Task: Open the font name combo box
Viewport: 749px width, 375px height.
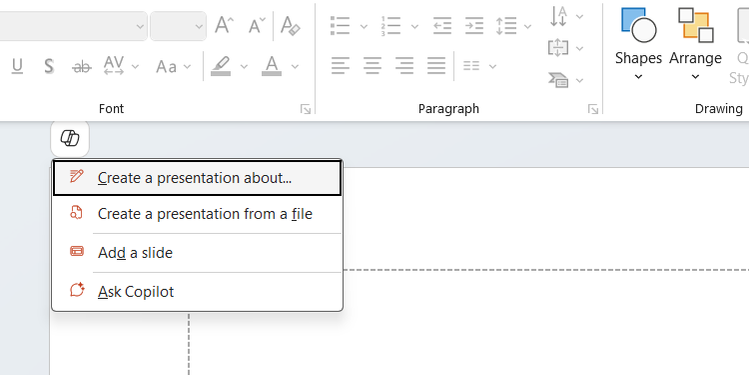Action: [73, 26]
